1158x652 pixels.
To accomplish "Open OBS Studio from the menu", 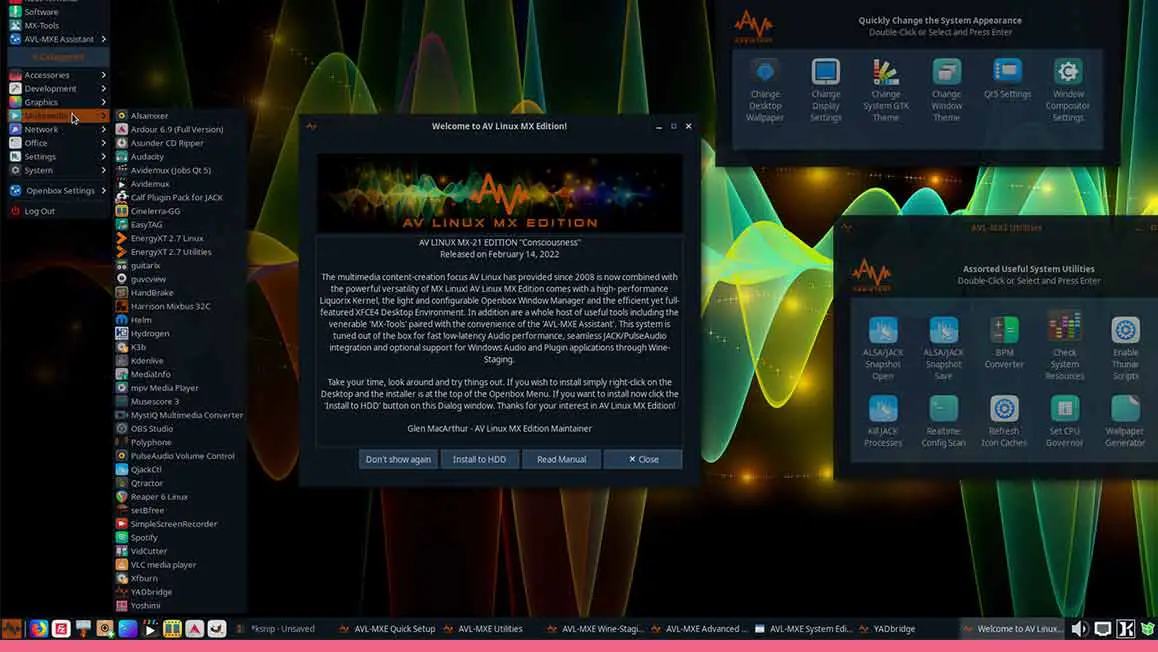I will [x=151, y=429].
